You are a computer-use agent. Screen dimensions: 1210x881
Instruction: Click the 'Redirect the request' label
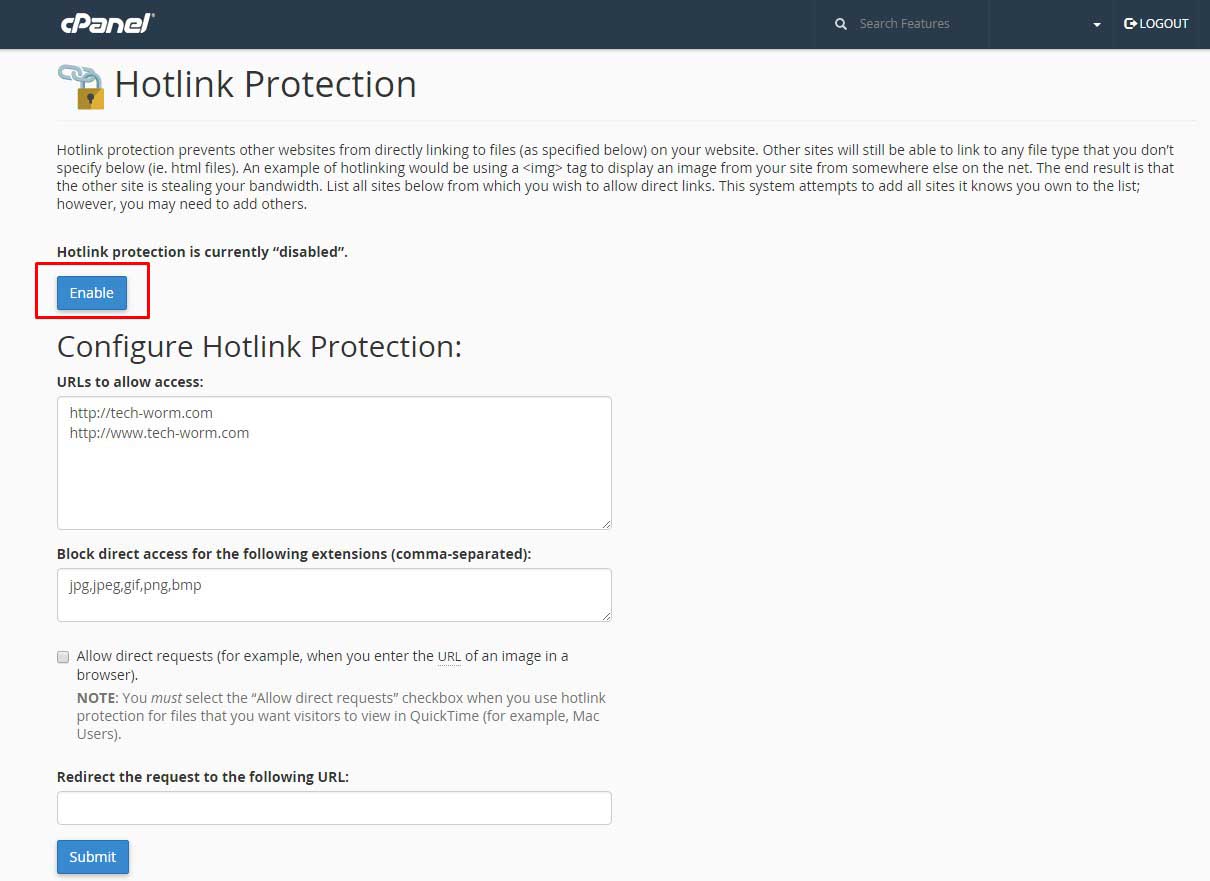pyautogui.click(x=203, y=777)
